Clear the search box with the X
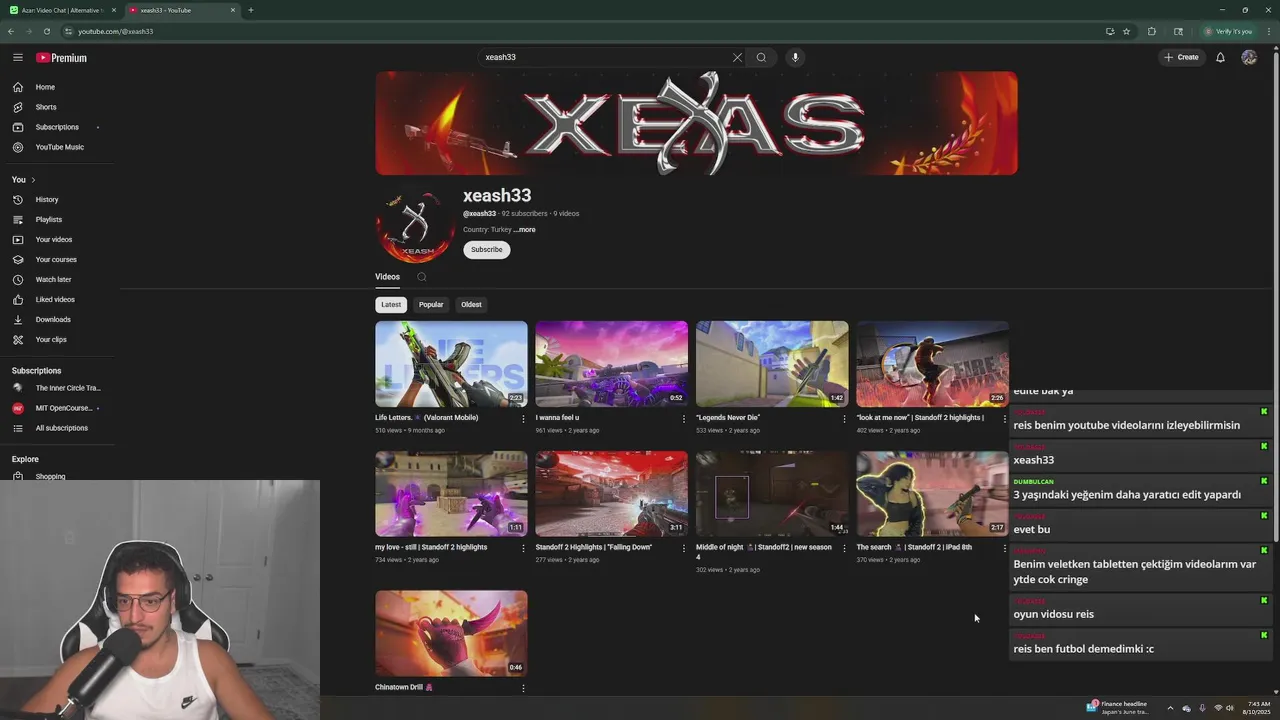Screen dimensions: 1280x720 737,57
